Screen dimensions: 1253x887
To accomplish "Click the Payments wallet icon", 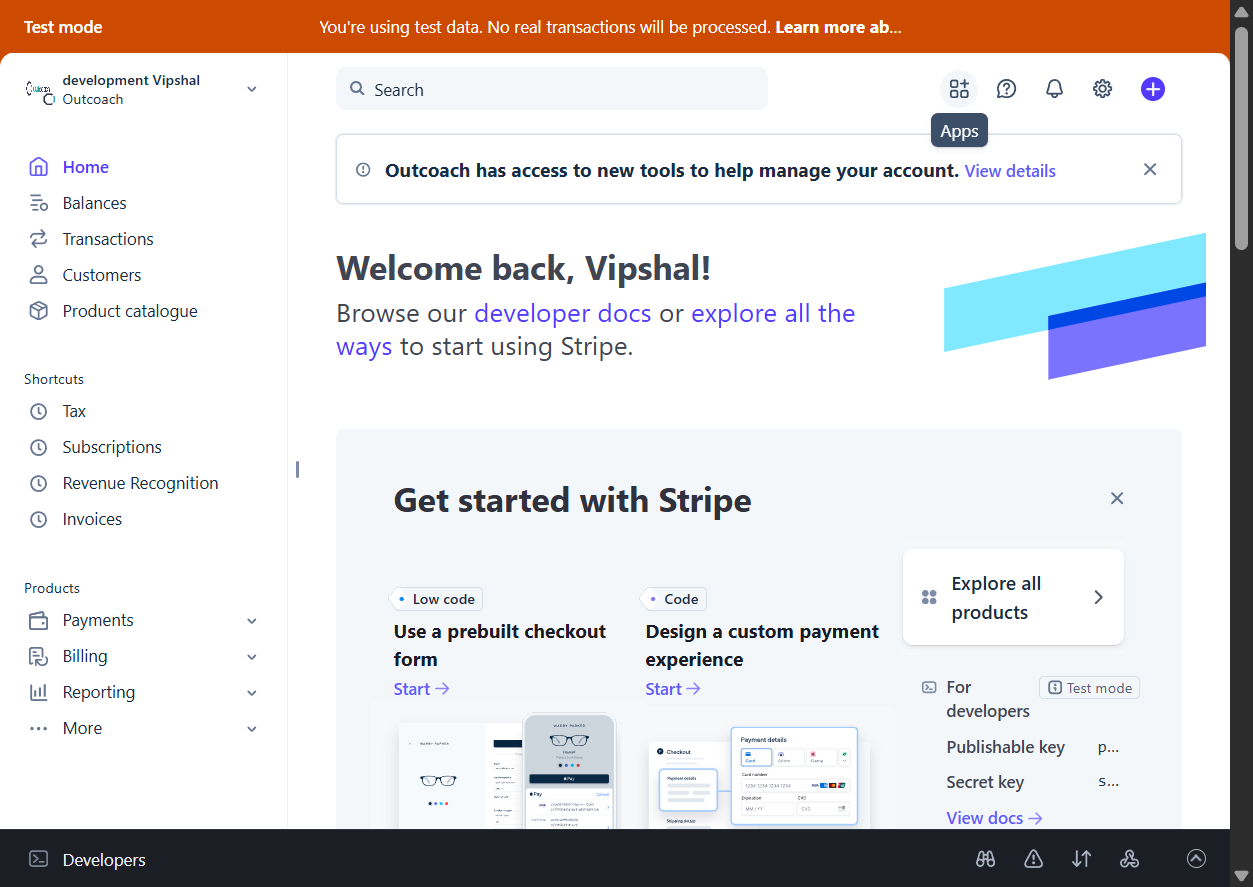I will (x=38, y=620).
